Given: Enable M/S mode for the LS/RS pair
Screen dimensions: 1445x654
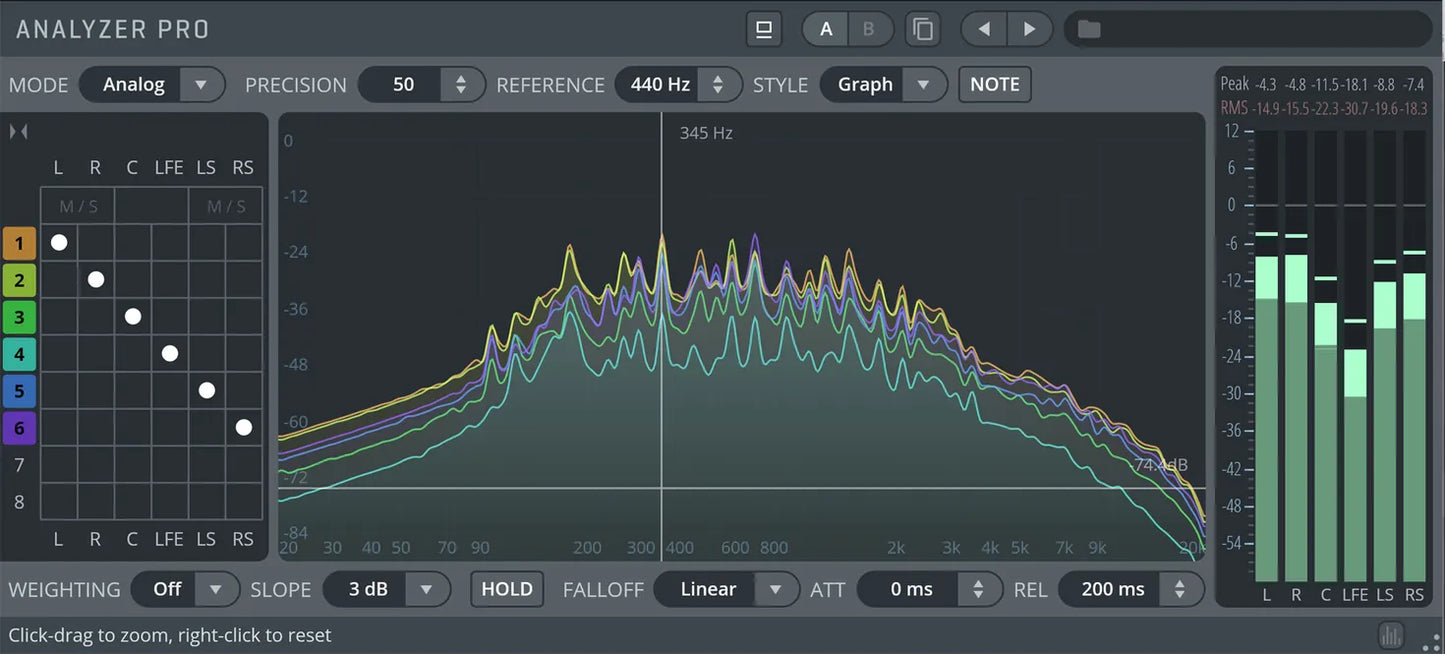Looking at the screenshot, I should coord(226,206).
